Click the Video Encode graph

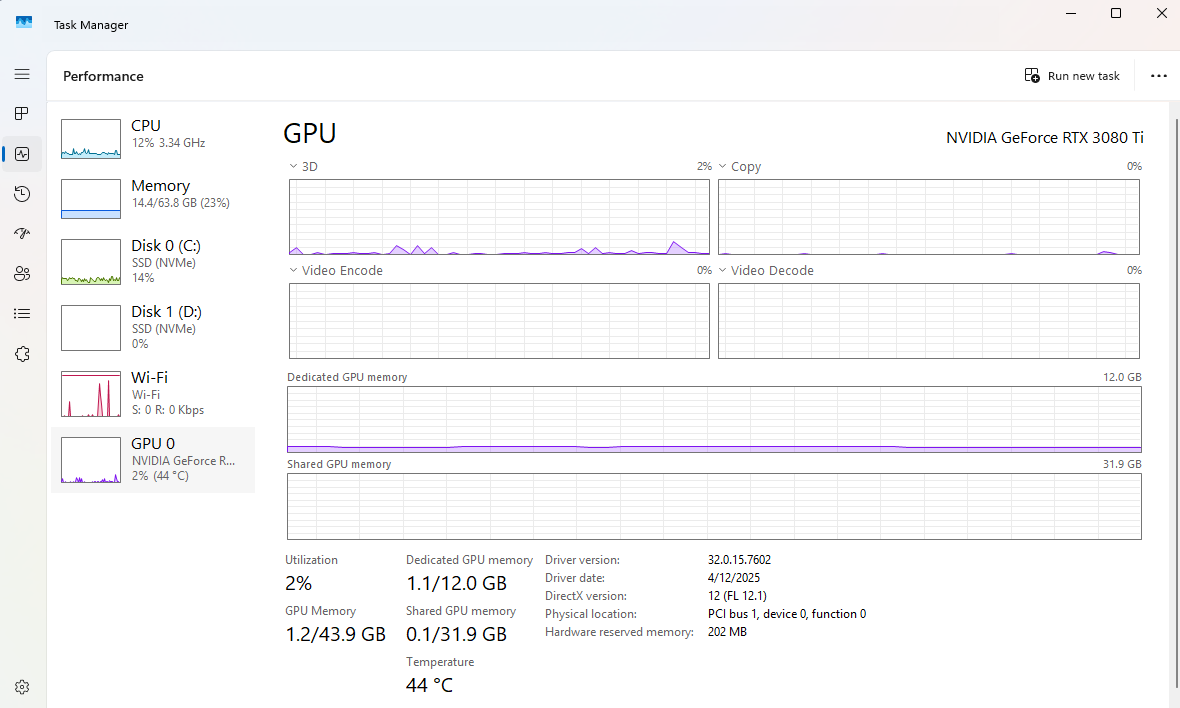click(x=500, y=321)
